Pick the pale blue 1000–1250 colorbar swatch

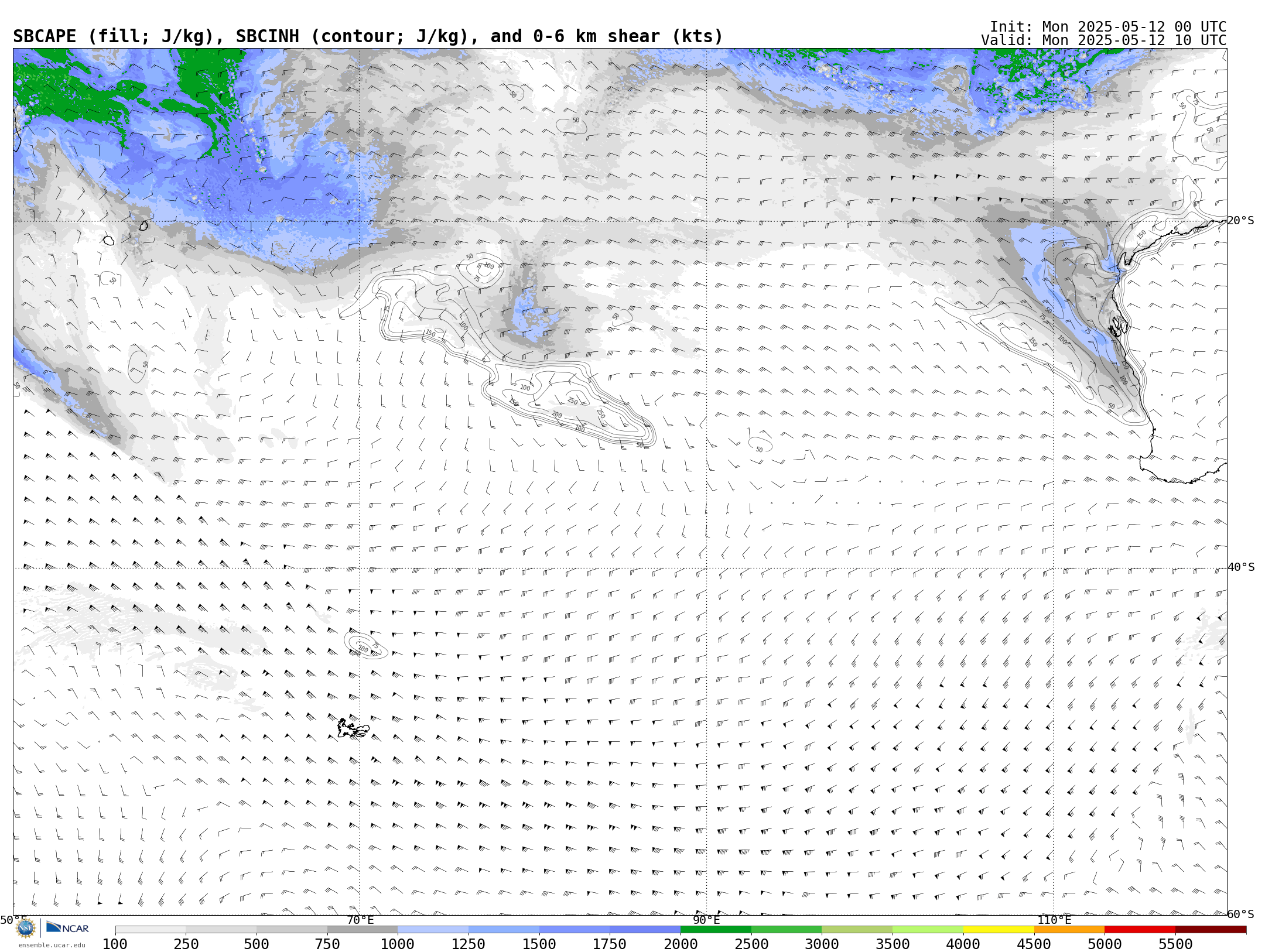tap(433, 930)
